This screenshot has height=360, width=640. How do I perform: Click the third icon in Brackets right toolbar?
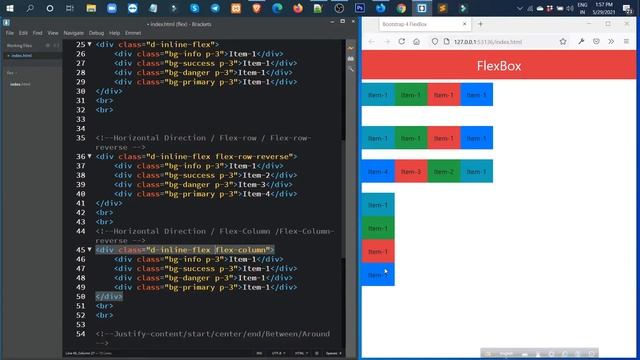(351, 69)
